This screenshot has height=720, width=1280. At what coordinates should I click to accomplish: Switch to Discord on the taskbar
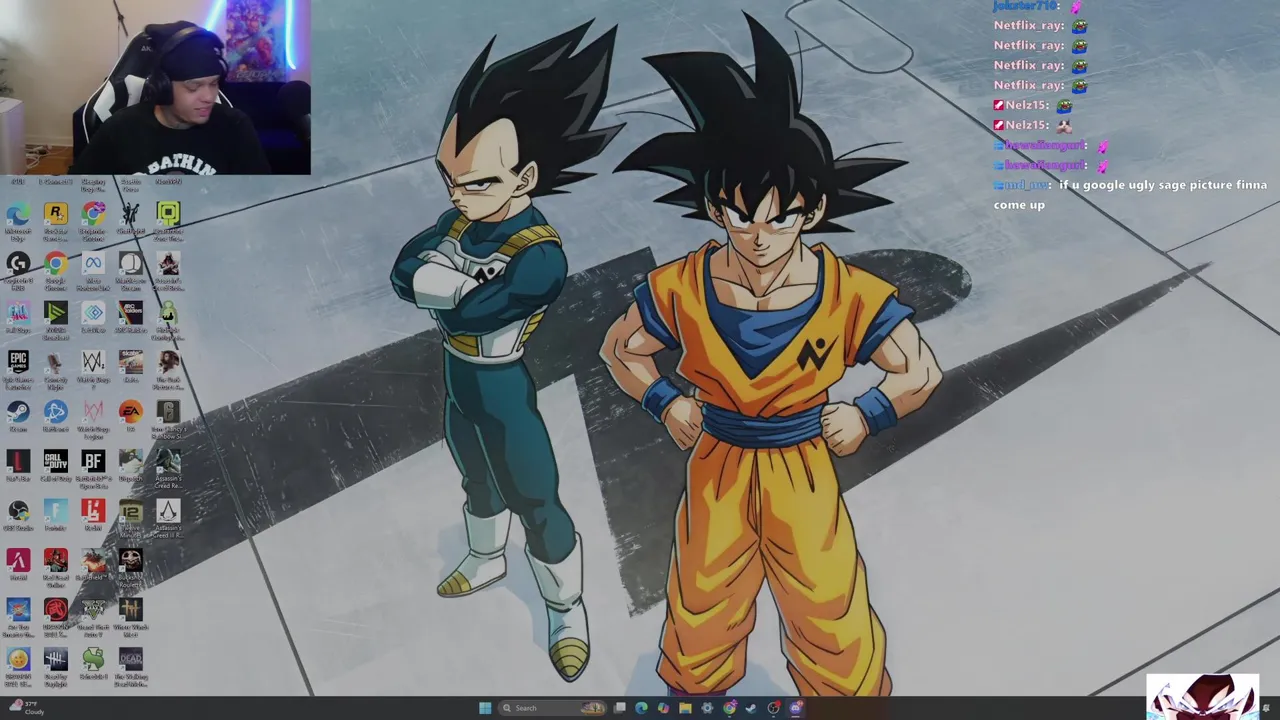(x=795, y=708)
